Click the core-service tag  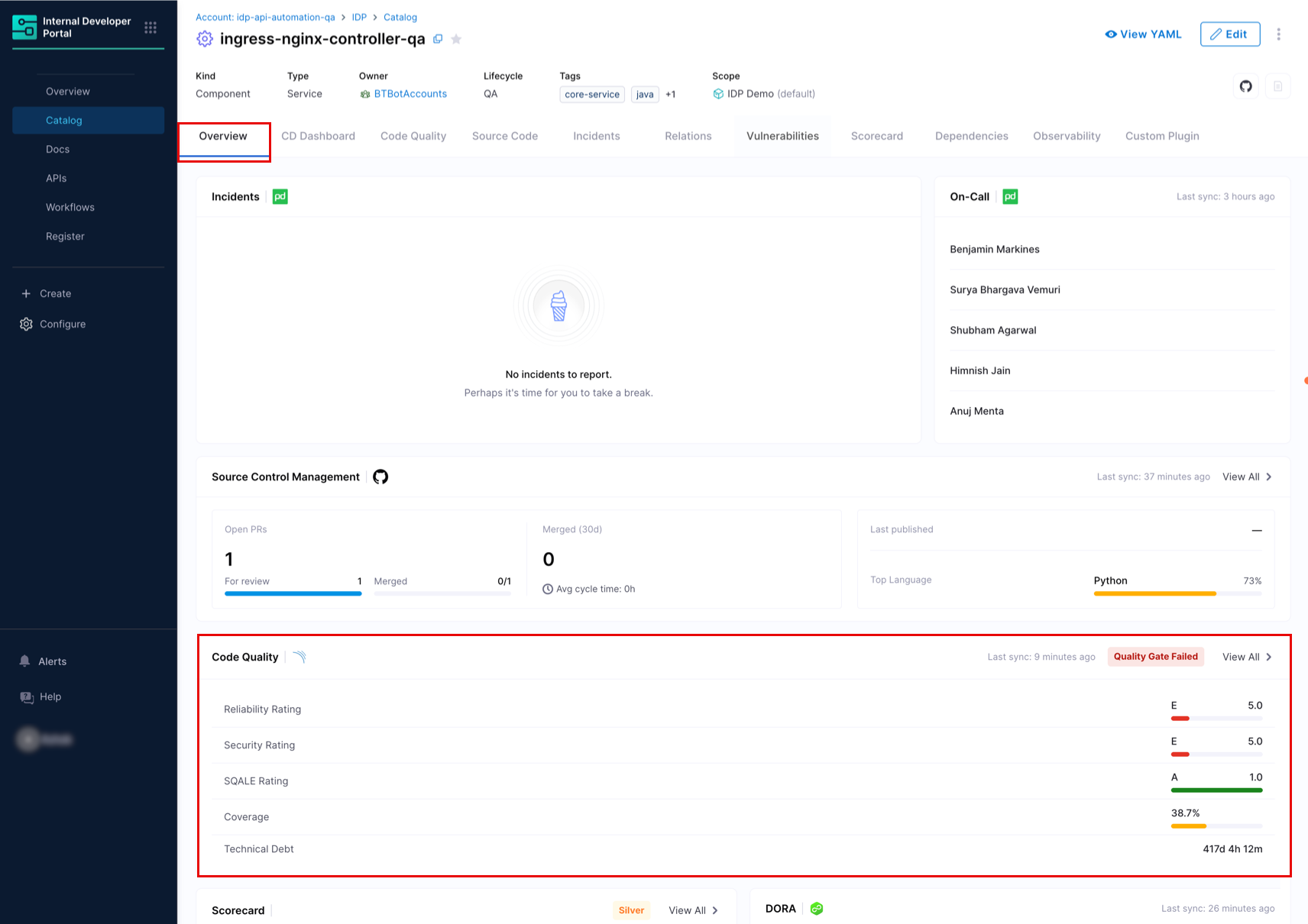[x=592, y=95]
